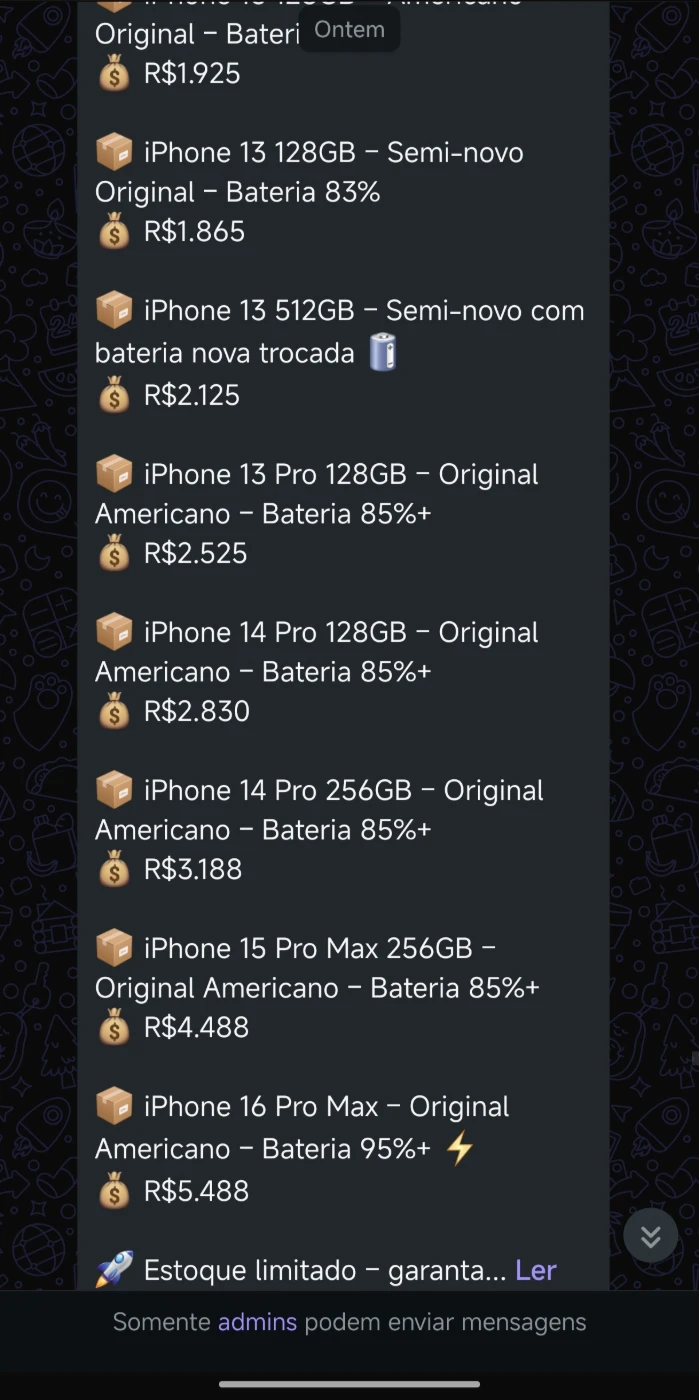The width and height of the screenshot is (699, 1400).
Task: Tap the 'Ontem' date chip
Action: (x=349, y=30)
